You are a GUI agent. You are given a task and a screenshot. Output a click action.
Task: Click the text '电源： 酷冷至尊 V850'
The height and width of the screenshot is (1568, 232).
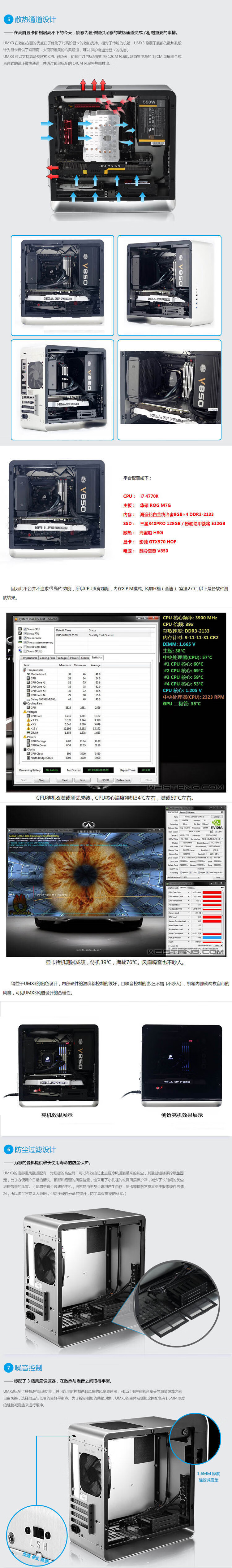point(146,551)
